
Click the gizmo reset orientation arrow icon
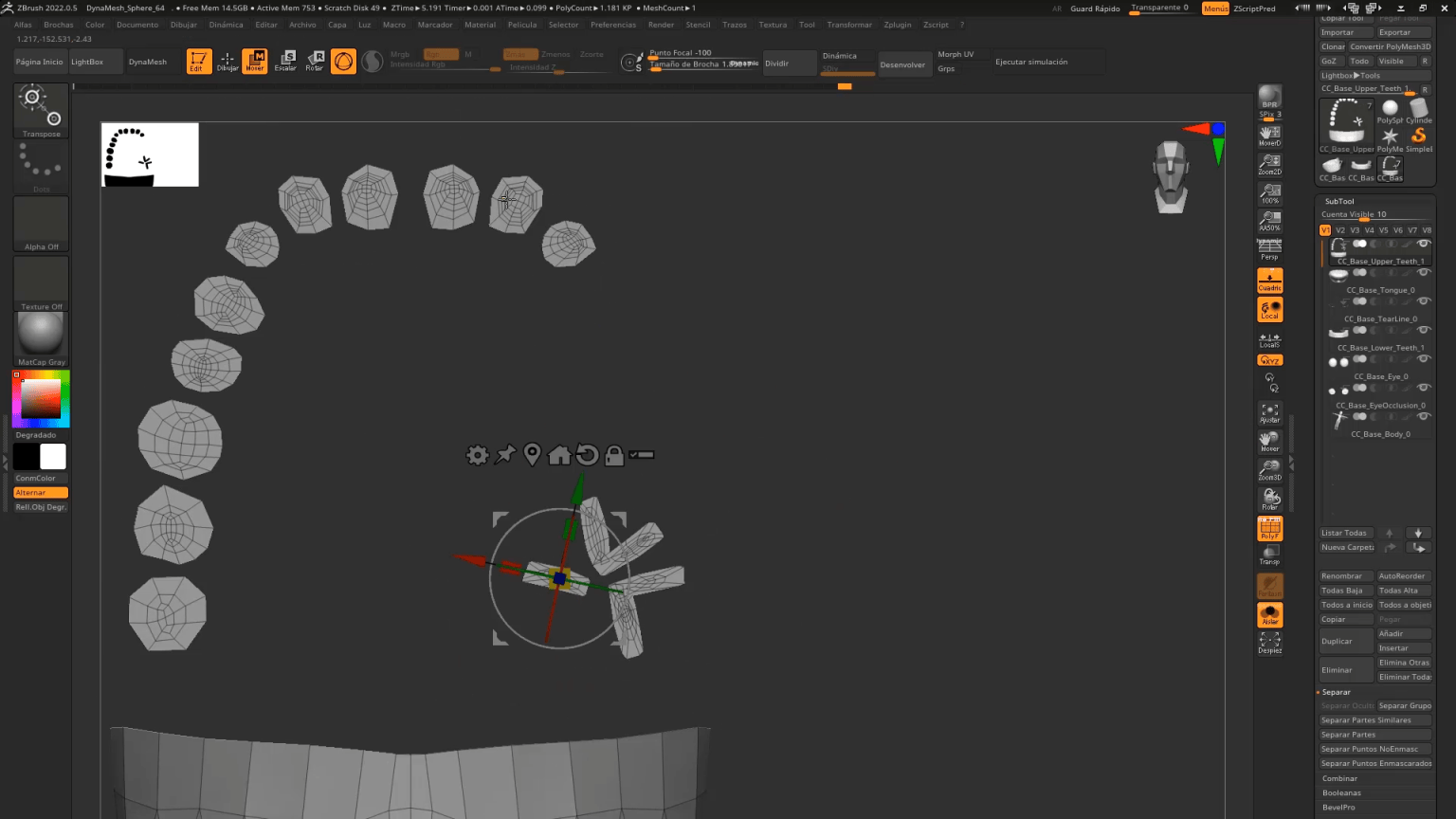pyautogui.click(x=587, y=455)
